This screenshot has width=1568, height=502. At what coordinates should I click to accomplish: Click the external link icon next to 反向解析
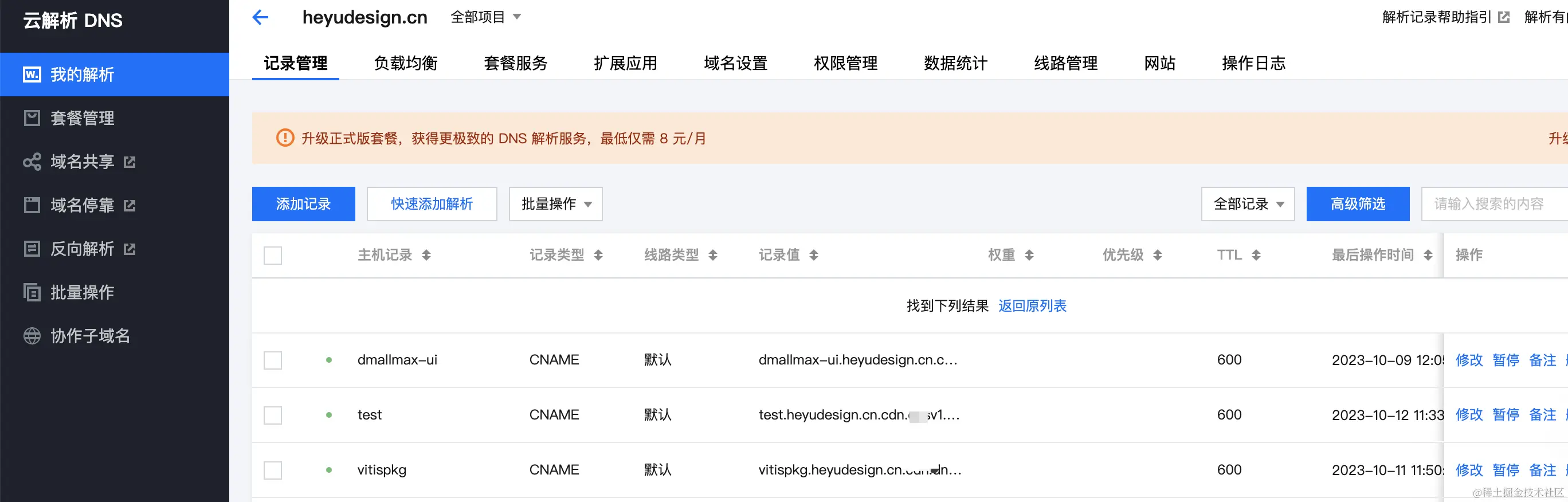(130, 249)
